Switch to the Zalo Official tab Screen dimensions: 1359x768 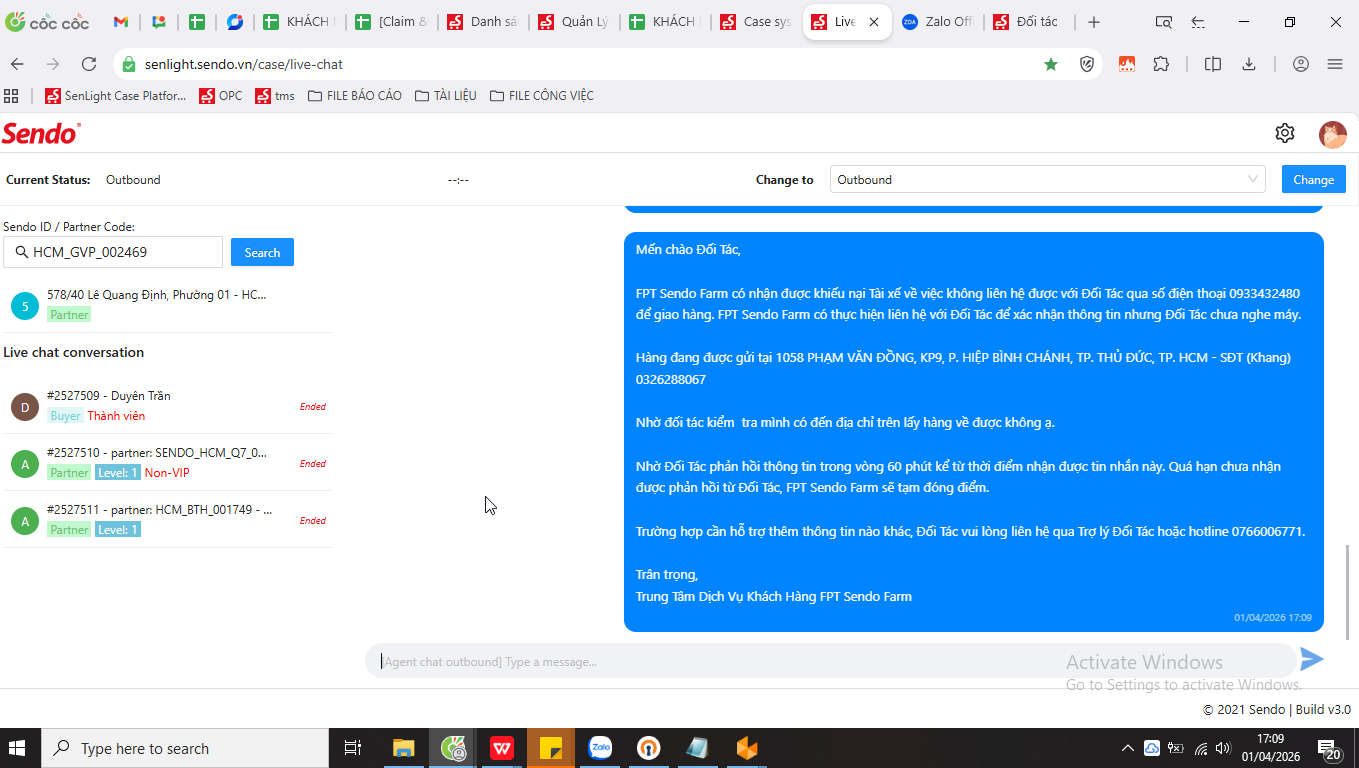pos(937,22)
